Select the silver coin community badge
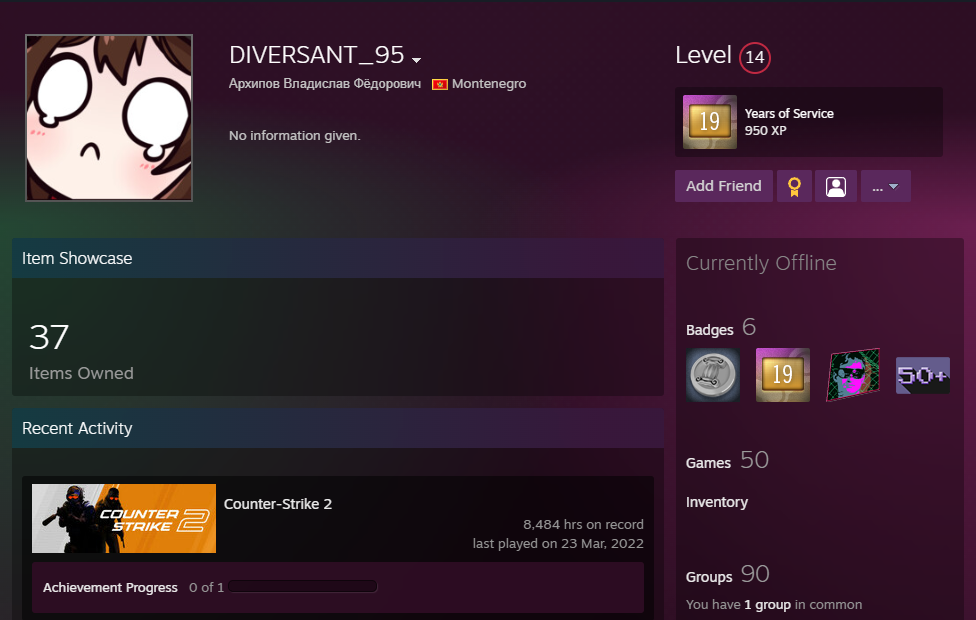976x620 pixels. (x=713, y=375)
